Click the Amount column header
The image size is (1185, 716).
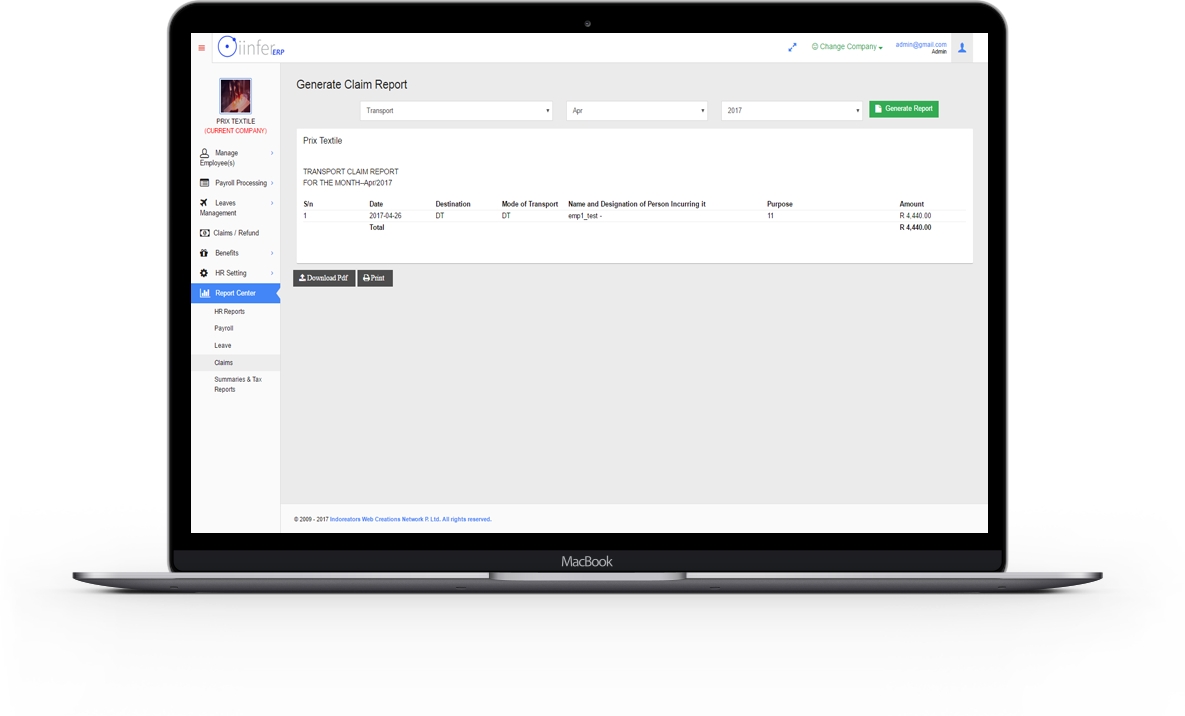pyautogui.click(x=911, y=204)
